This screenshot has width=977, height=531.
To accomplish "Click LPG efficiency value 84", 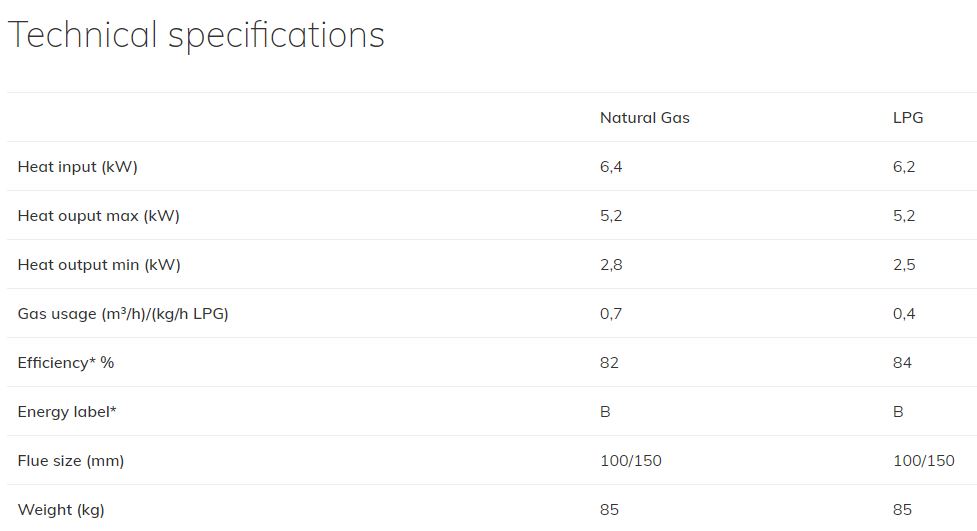I will (x=902, y=363).
